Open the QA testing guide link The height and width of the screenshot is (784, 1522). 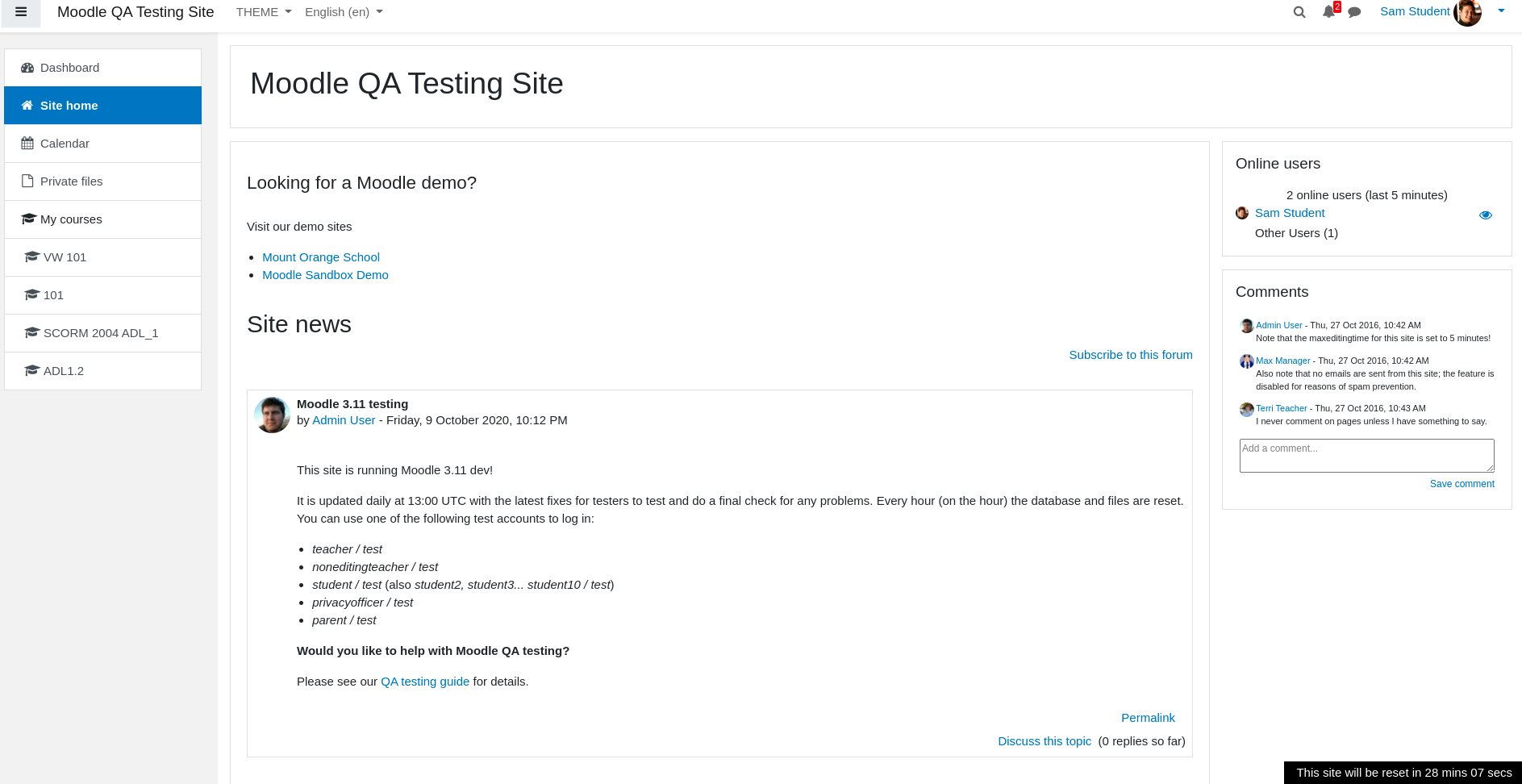(425, 682)
